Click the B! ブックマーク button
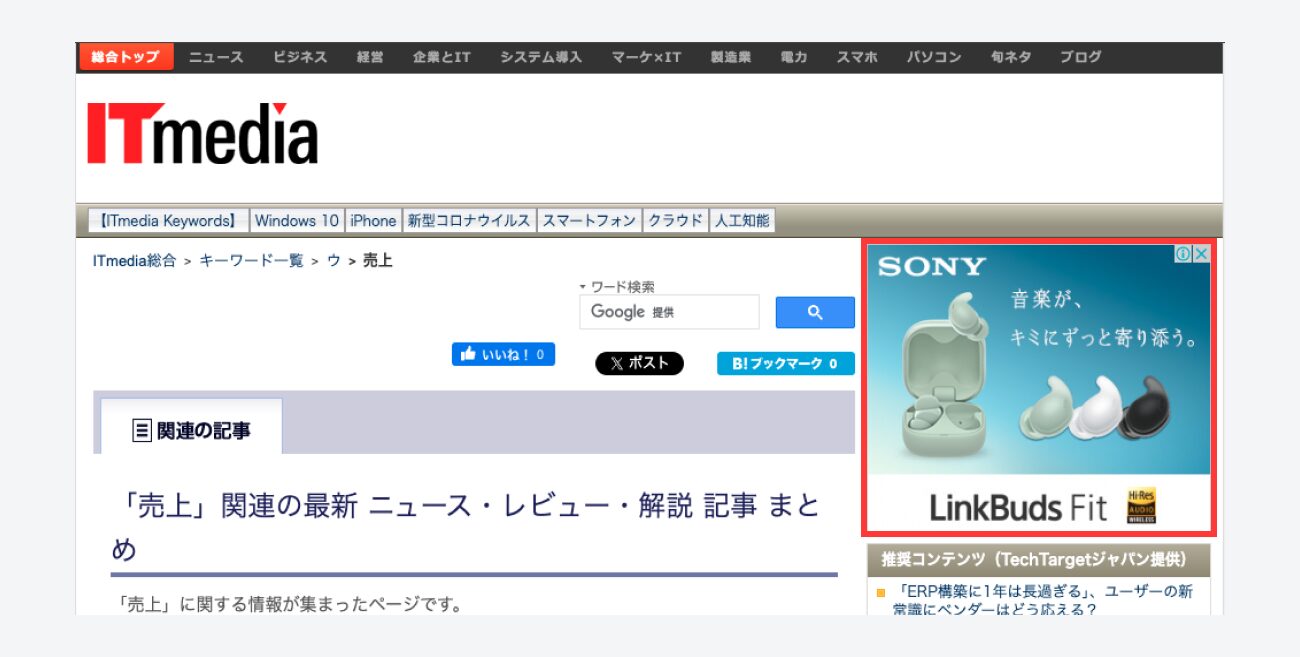Image resolution: width=1300 pixels, height=657 pixels. pyautogui.click(x=786, y=364)
